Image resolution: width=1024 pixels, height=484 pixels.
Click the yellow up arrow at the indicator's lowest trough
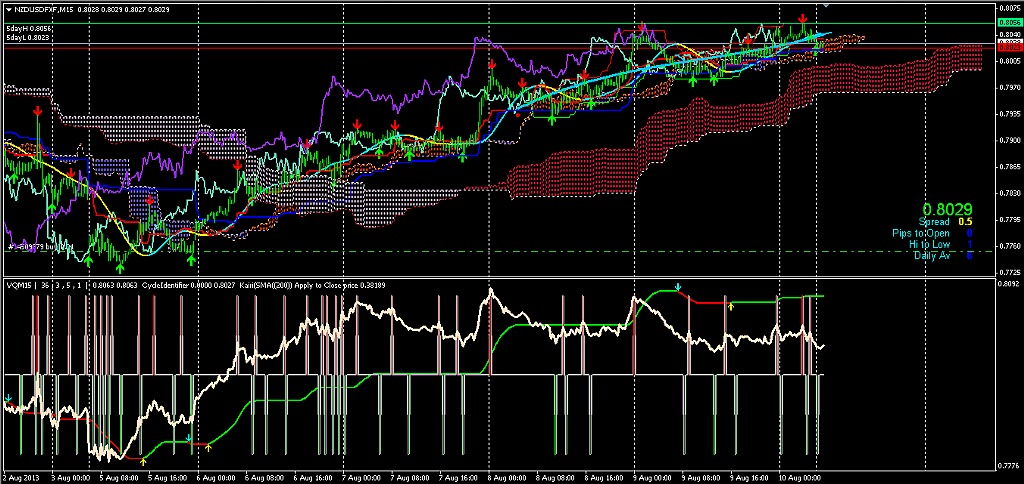pyautogui.click(x=143, y=461)
